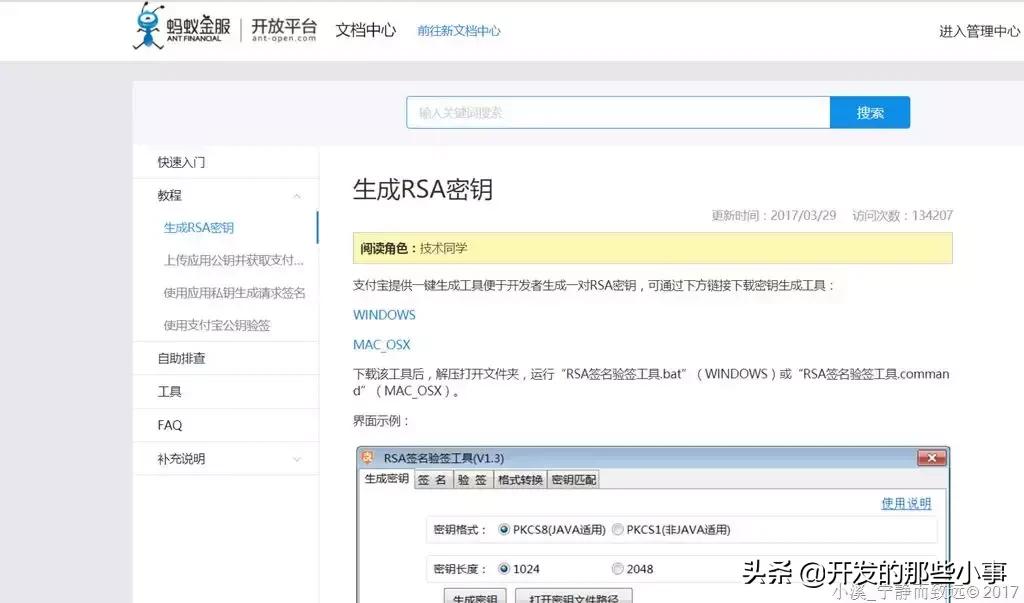Select the PKCS1(非JAVA通用) key format
The image size is (1024, 603).
pyautogui.click(x=617, y=530)
